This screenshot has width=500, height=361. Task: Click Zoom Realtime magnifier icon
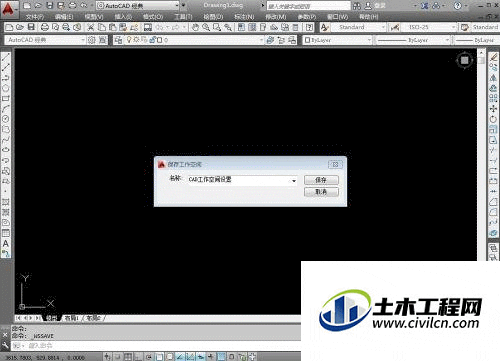click(x=206, y=27)
